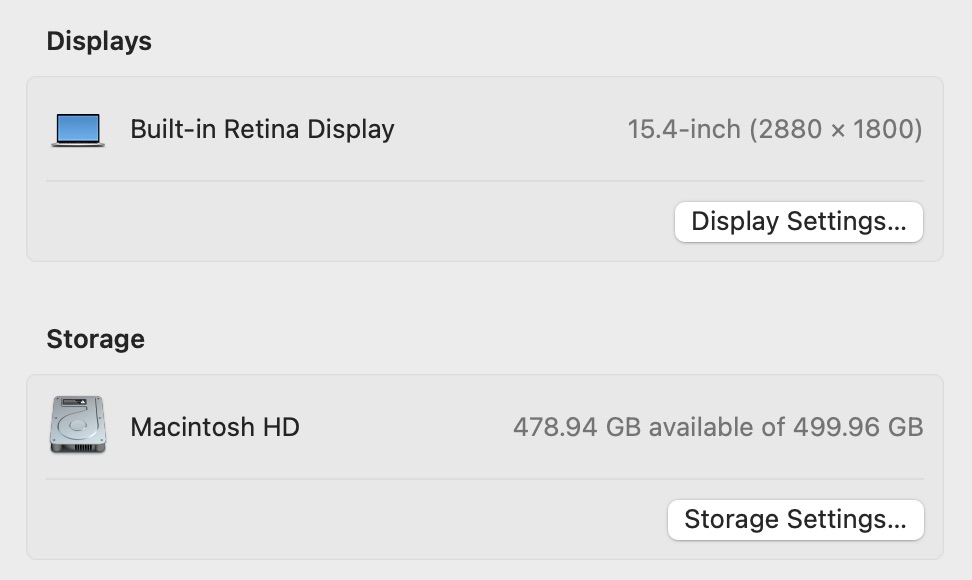Image resolution: width=972 pixels, height=580 pixels.
Task: Click the 2880 × 1800 resolution value
Action: 835,129
